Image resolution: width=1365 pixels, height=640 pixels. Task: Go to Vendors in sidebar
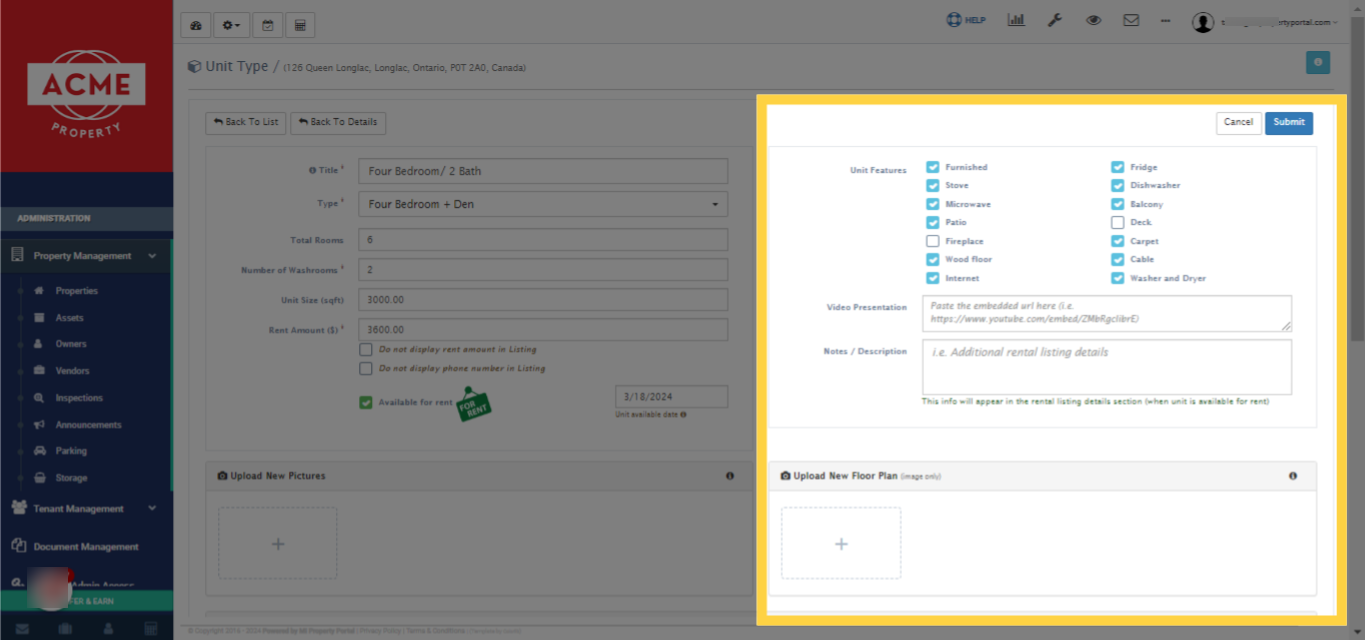tap(74, 371)
